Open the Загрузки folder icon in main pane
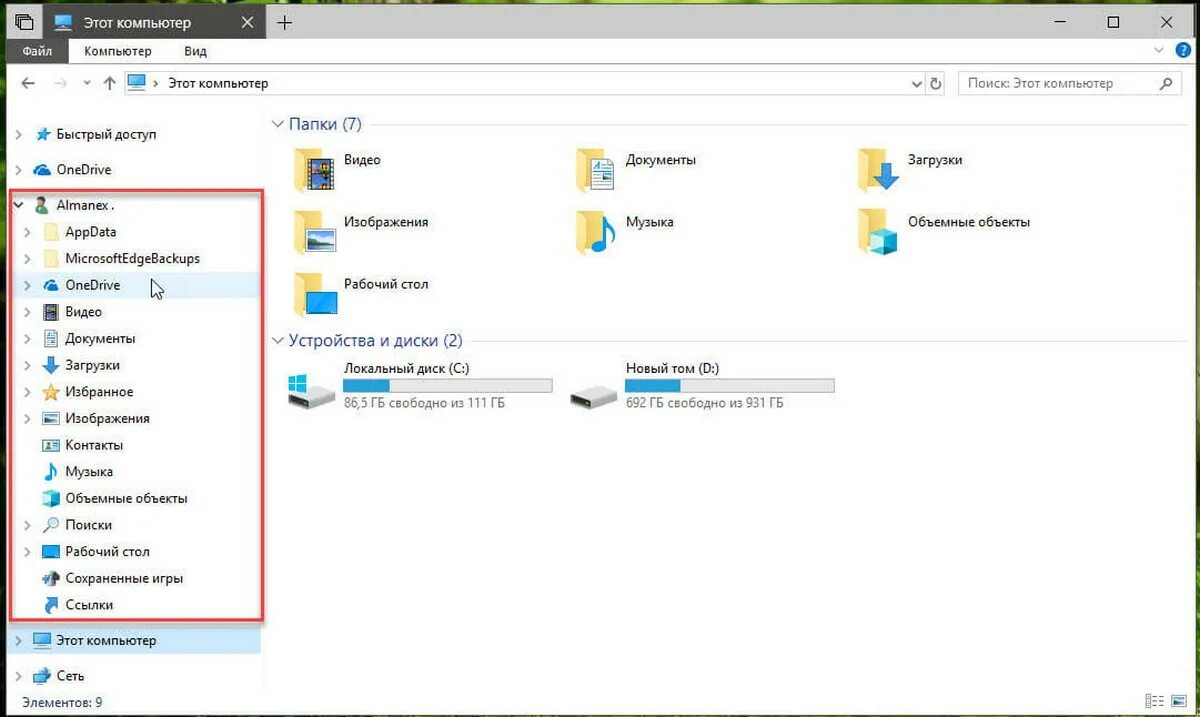Viewport: 1200px width, 717px height. point(877,169)
